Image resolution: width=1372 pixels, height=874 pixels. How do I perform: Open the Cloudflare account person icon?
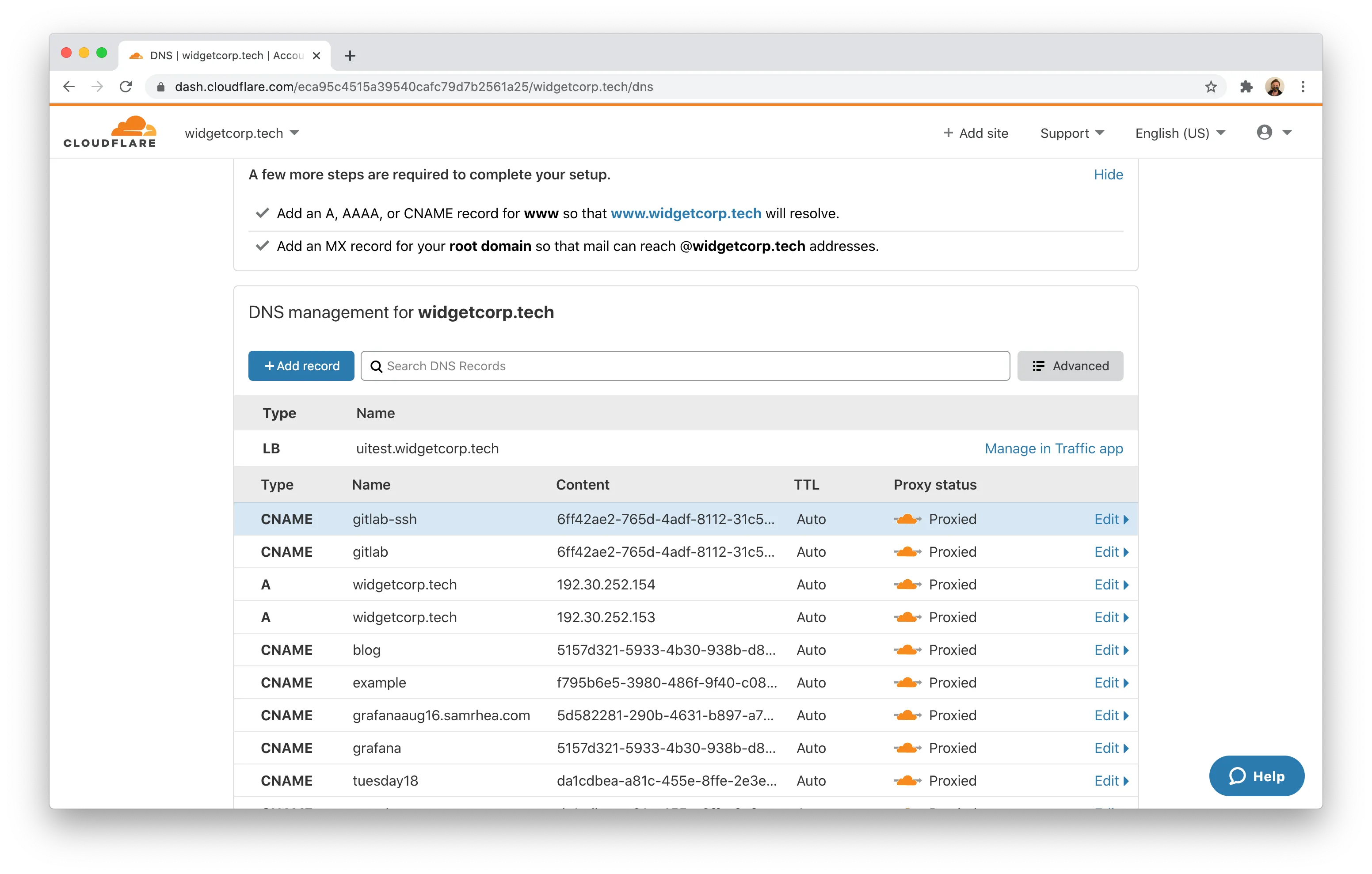(1265, 132)
